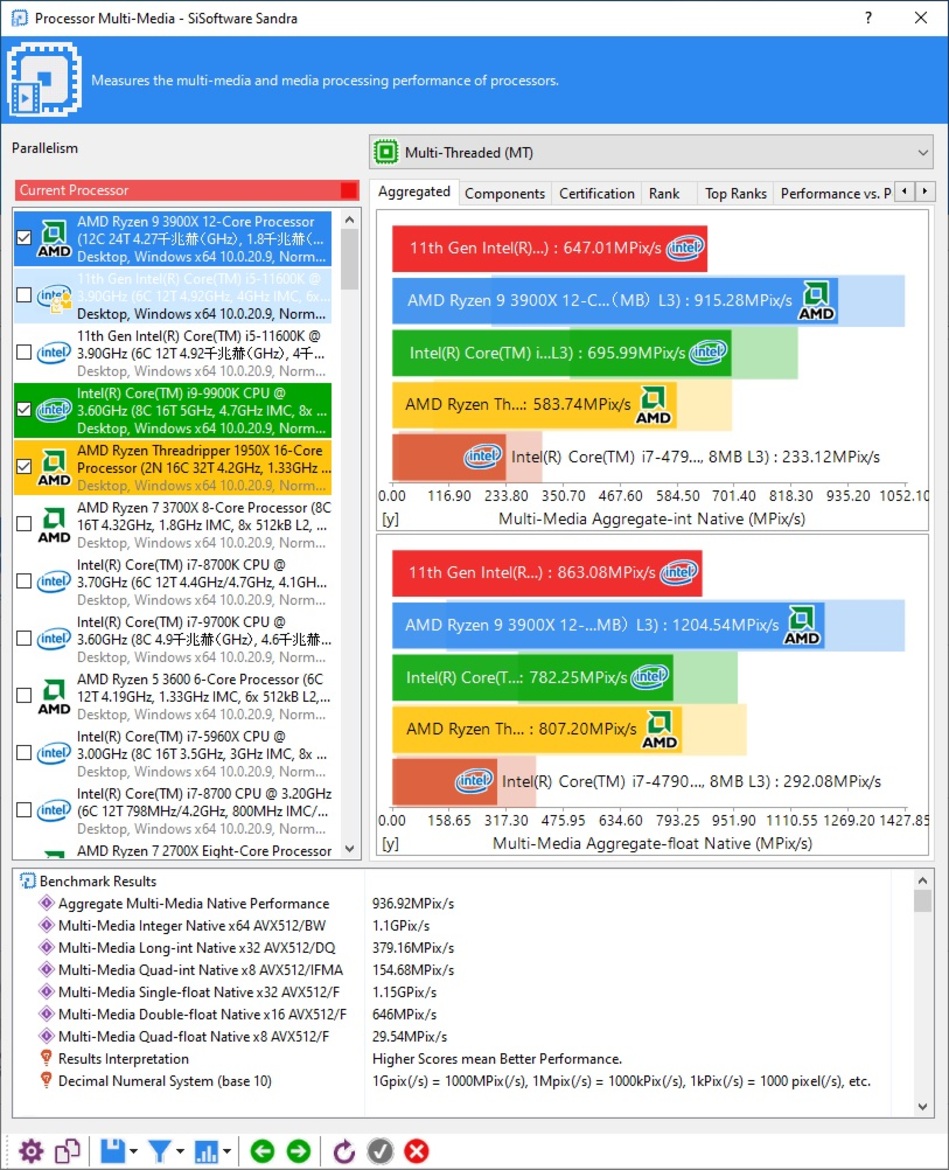The width and height of the screenshot is (949, 1170).
Task: Click Intel logo on i9-9900K entry
Action: tap(54, 410)
